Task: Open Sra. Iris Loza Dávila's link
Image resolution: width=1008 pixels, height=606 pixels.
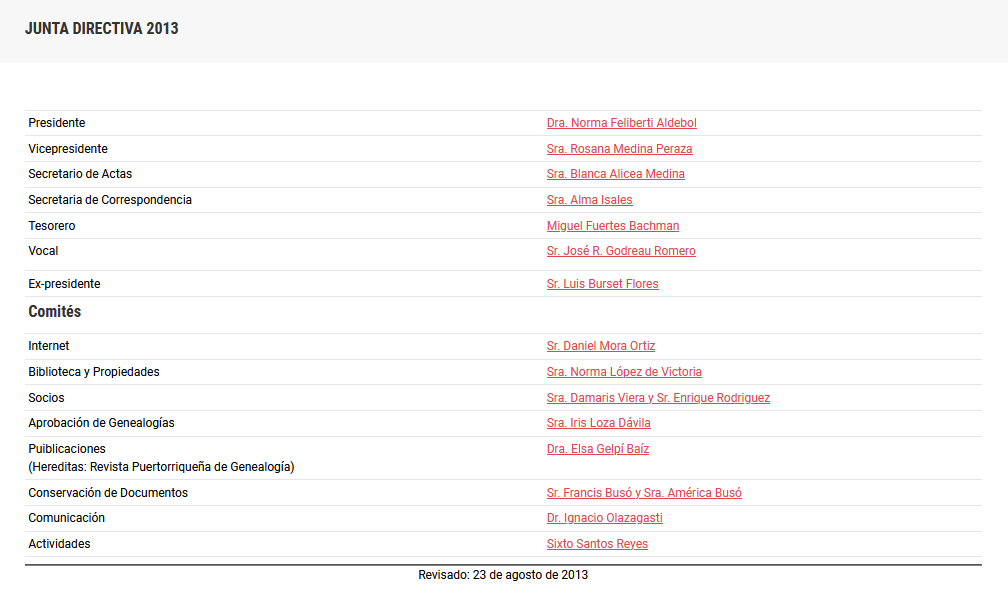Action: point(598,422)
